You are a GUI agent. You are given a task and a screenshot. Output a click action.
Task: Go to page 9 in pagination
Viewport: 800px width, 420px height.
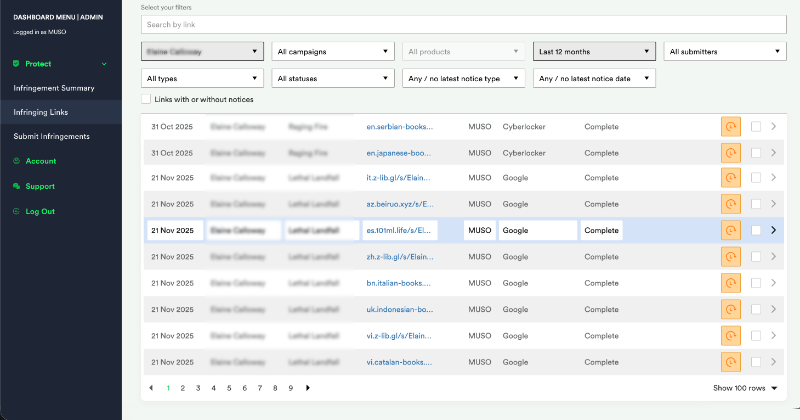pyautogui.click(x=291, y=388)
